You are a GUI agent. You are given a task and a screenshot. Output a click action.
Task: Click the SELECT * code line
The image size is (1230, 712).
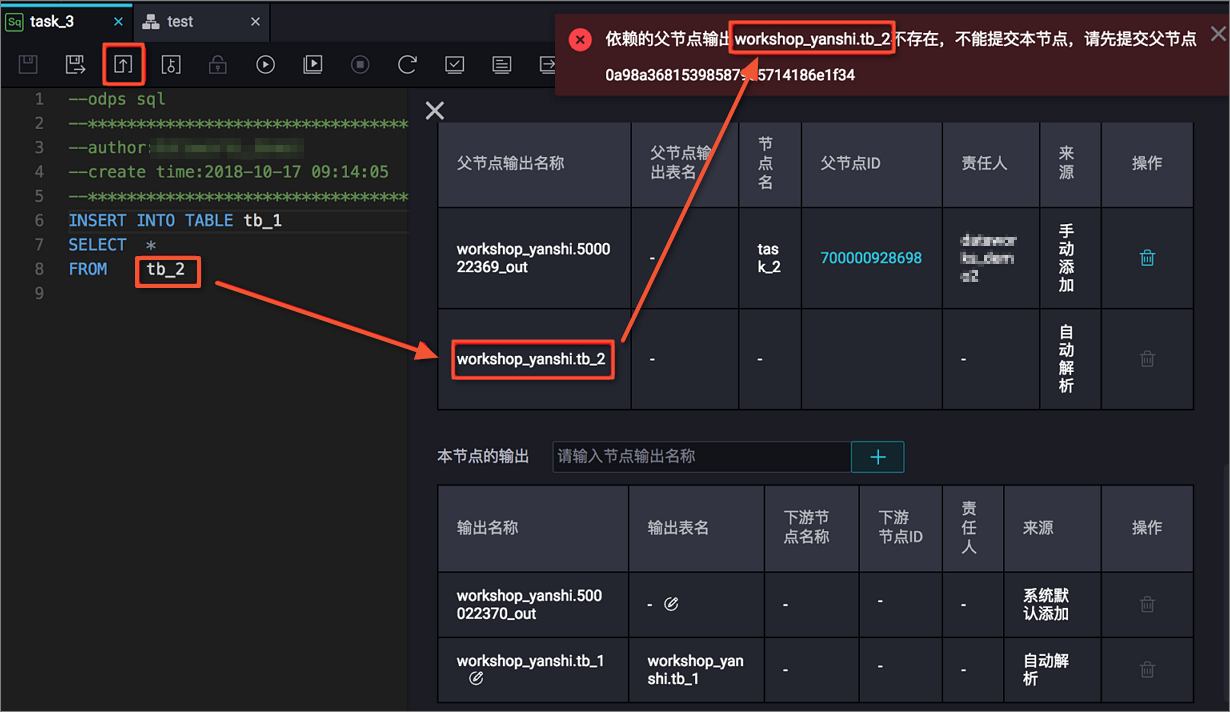pos(112,245)
